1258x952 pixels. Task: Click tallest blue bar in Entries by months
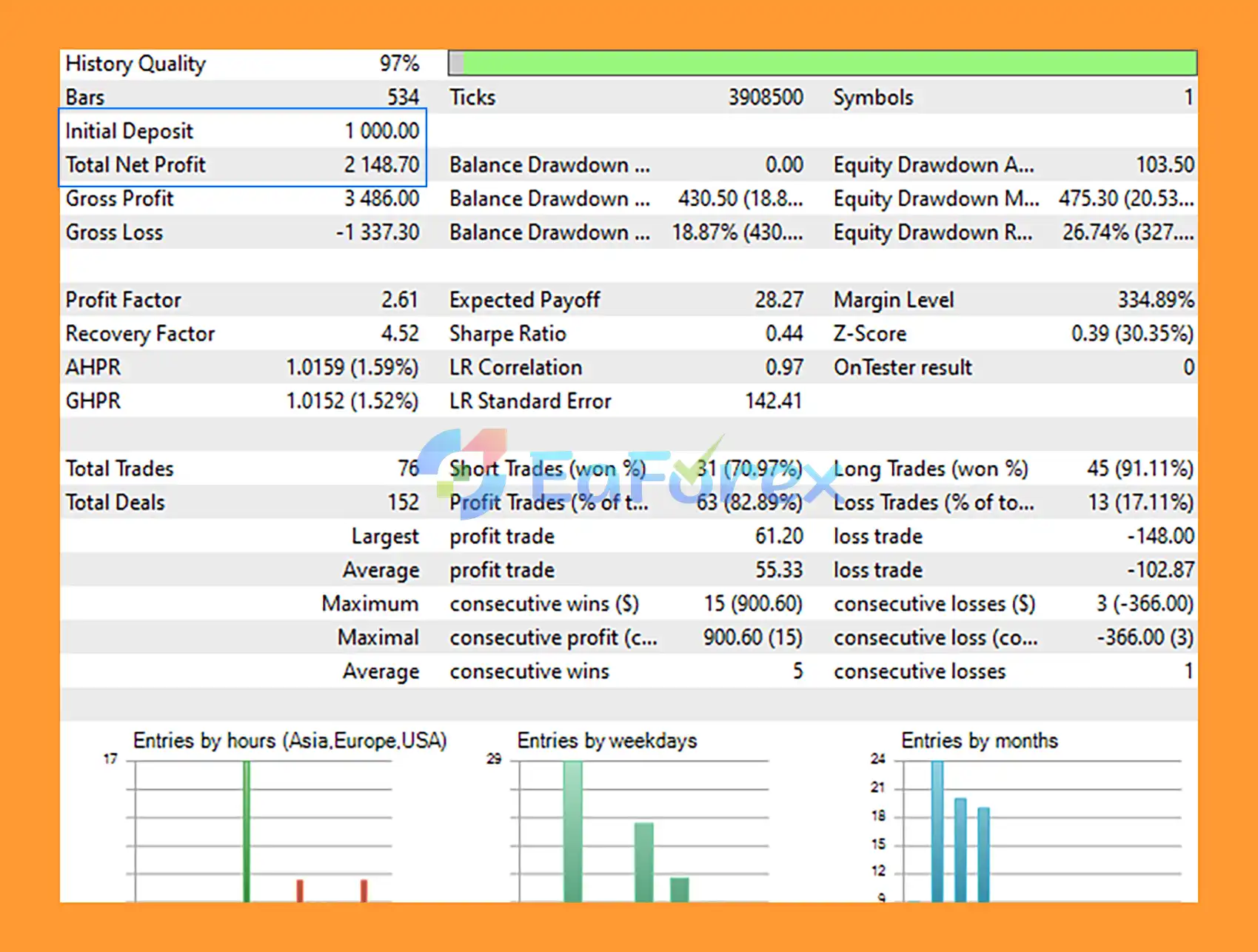(937, 831)
